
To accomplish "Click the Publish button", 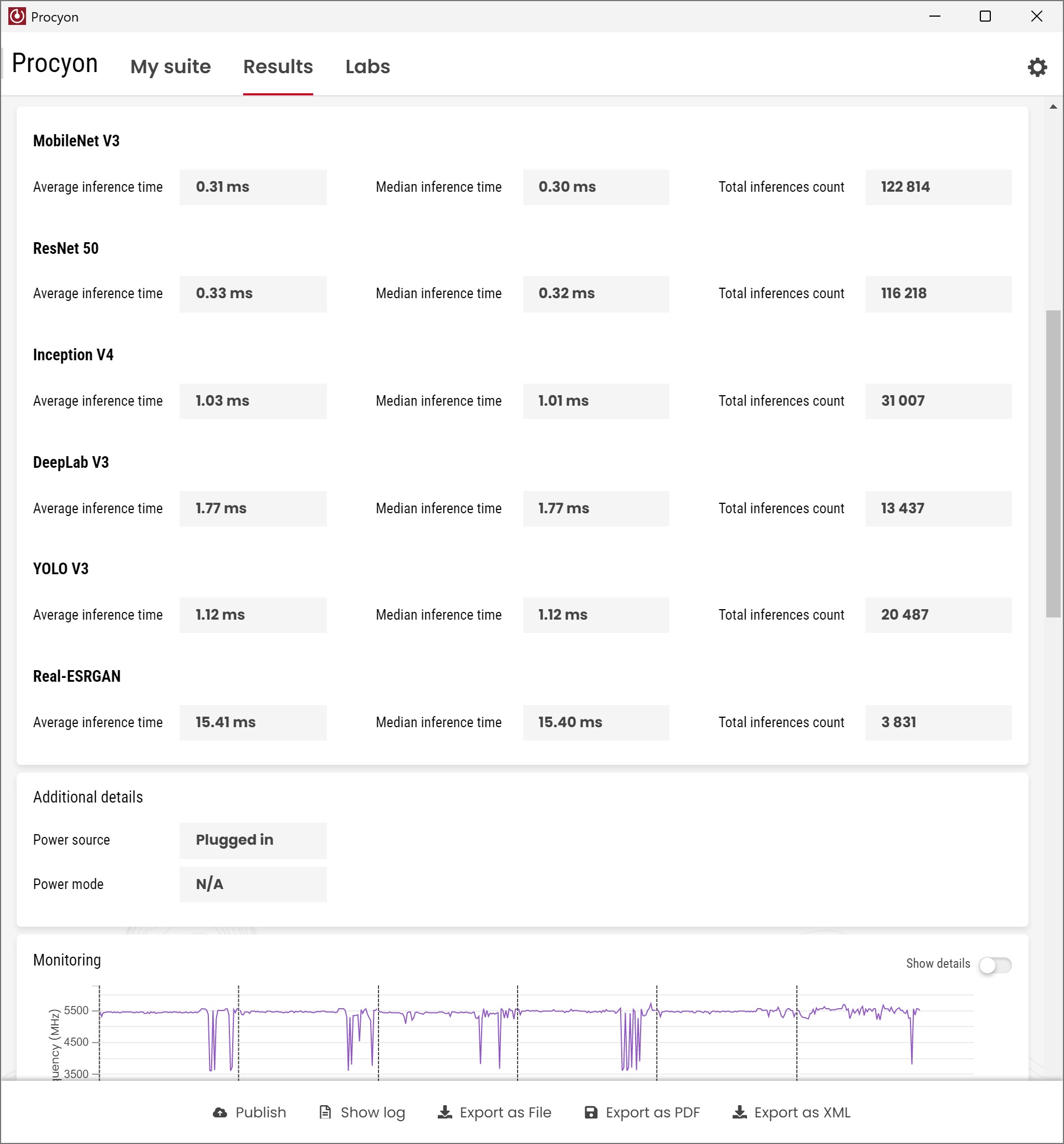I will 249,1112.
